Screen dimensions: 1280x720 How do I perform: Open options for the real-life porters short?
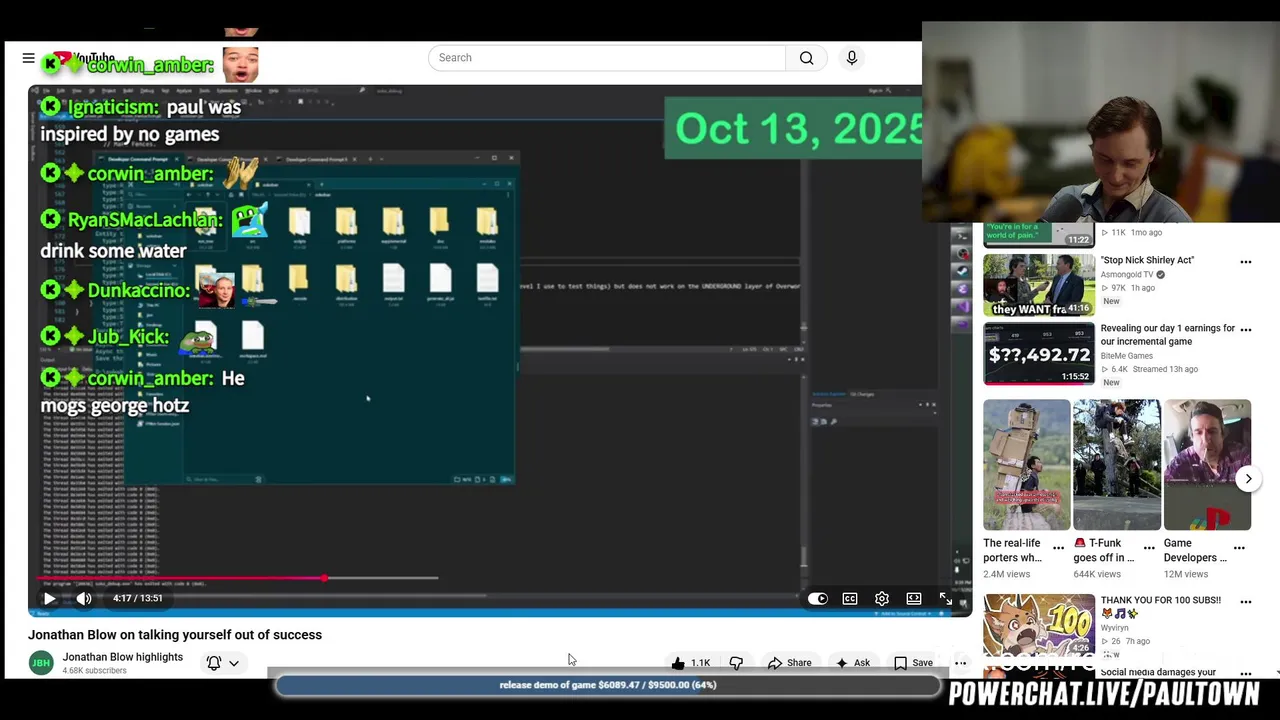(x=1058, y=547)
